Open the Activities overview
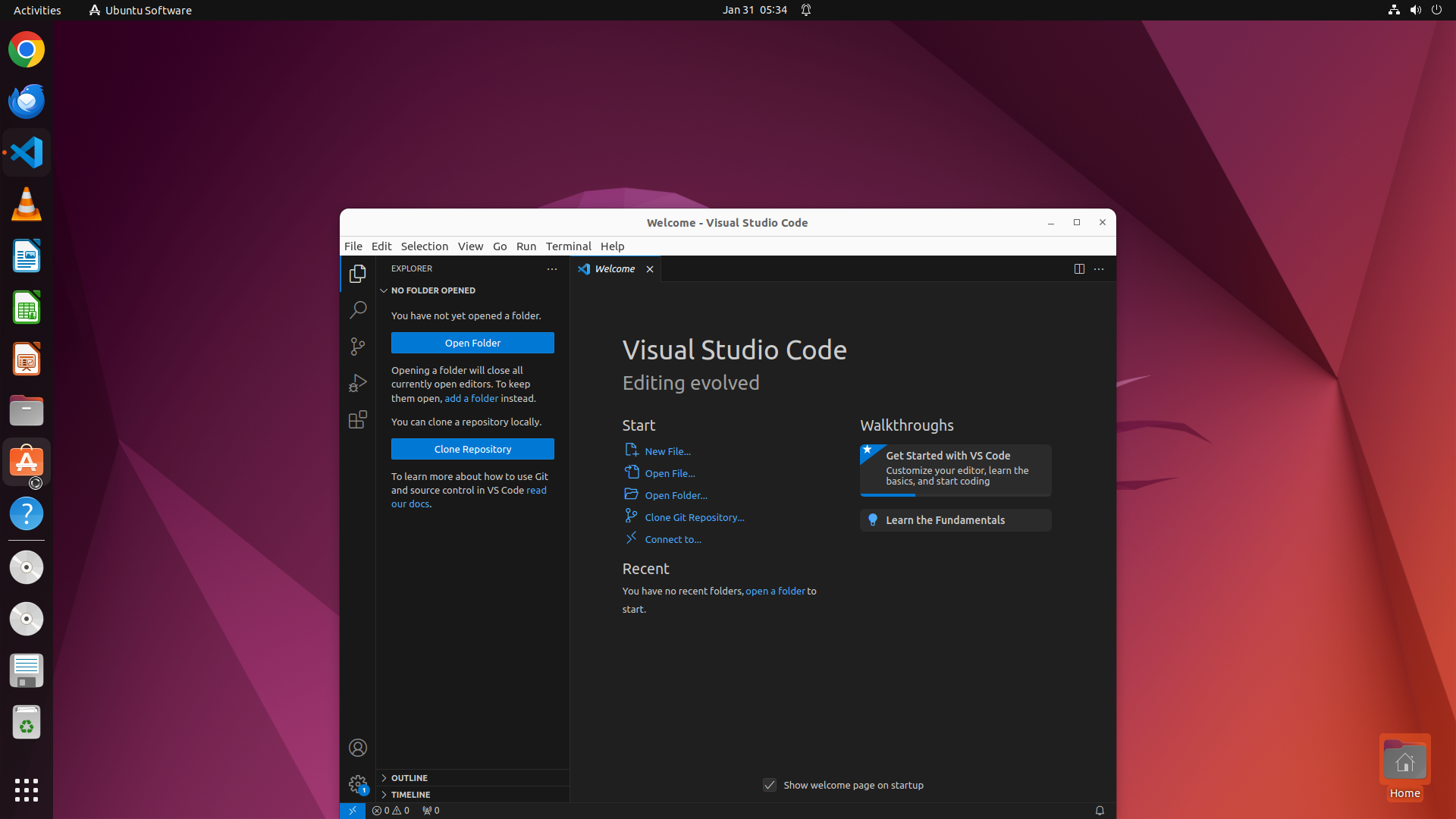The width and height of the screenshot is (1456, 819). 37,10
